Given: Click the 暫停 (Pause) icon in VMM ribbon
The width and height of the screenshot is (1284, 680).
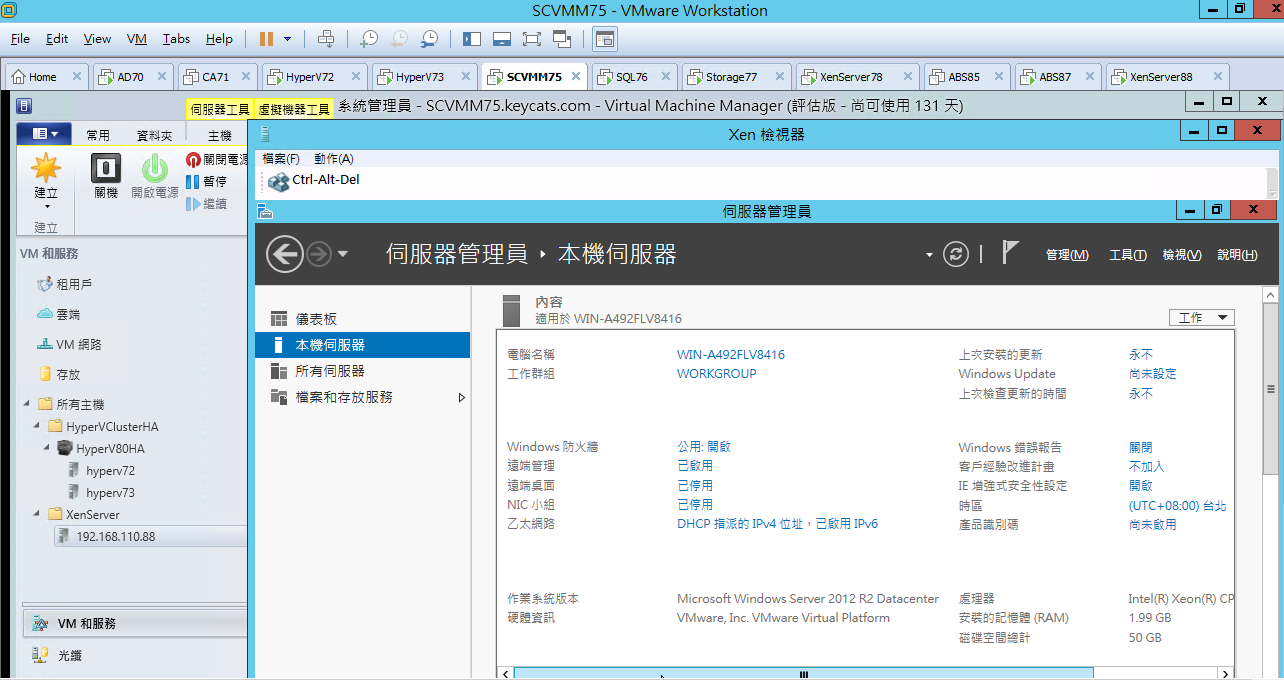Looking at the screenshot, I should [193, 181].
